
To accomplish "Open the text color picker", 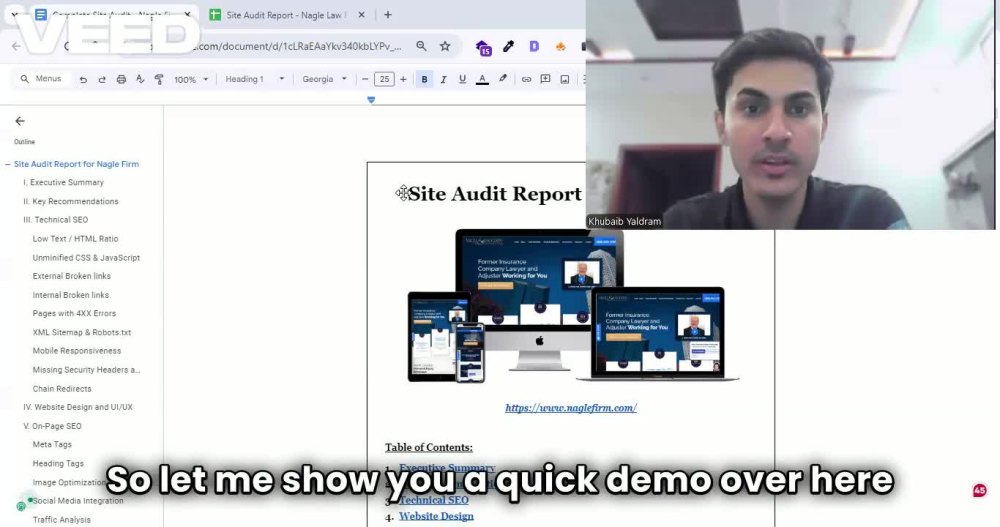I will (x=482, y=80).
